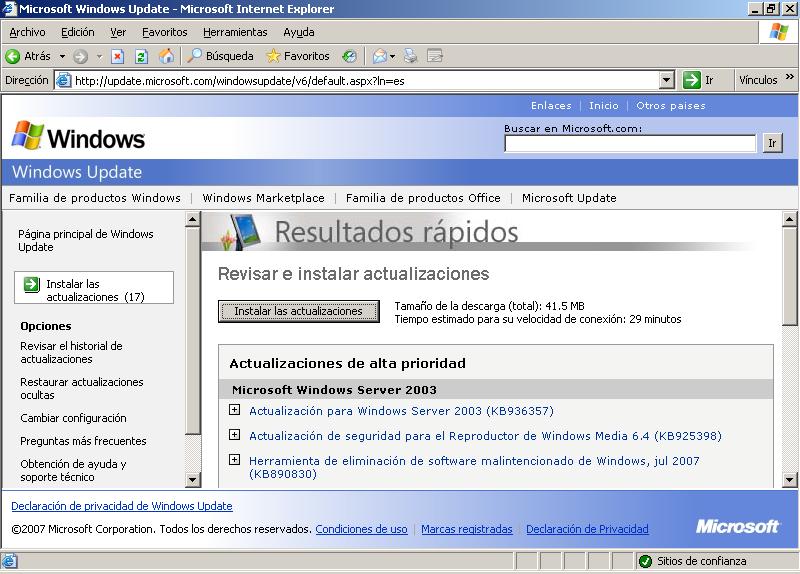The width and height of the screenshot is (800, 574).
Task: Click the Atrás back arrow icon
Action: pyautogui.click(x=13, y=56)
